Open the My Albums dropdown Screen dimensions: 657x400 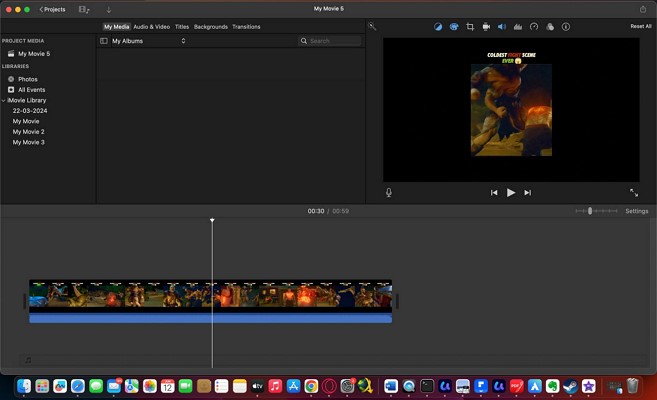coord(149,41)
